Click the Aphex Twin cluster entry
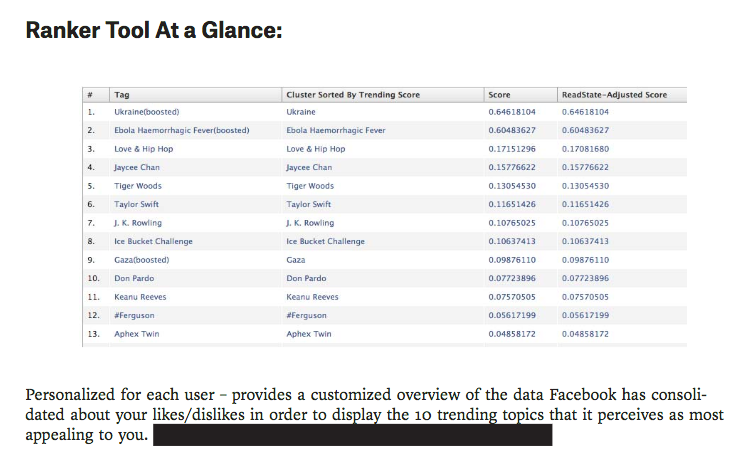752x458 pixels. [308, 334]
